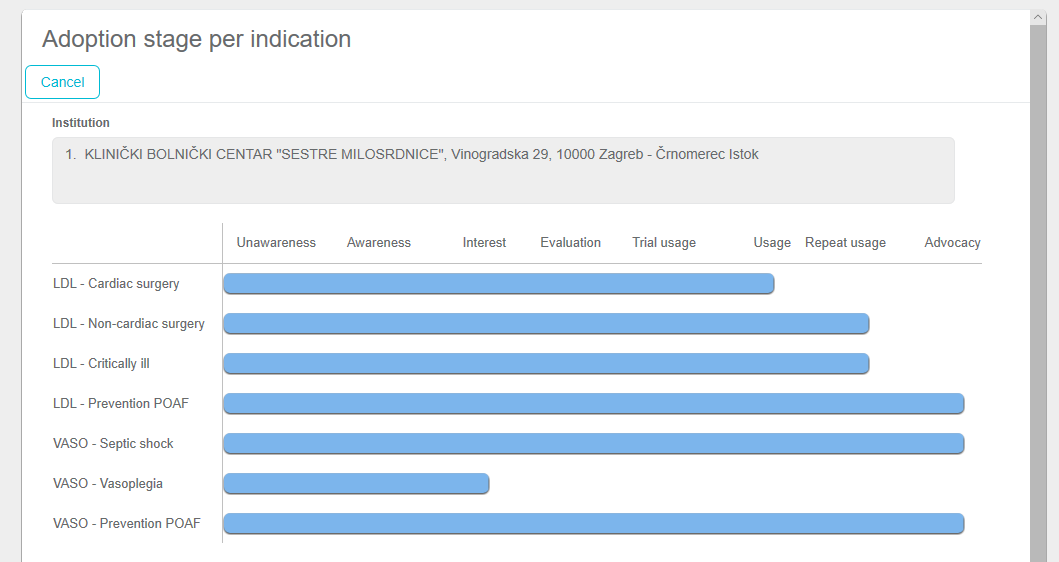Click the VASO - Septic shock bar
The height and width of the screenshot is (562, 1059).
point(593,444)
